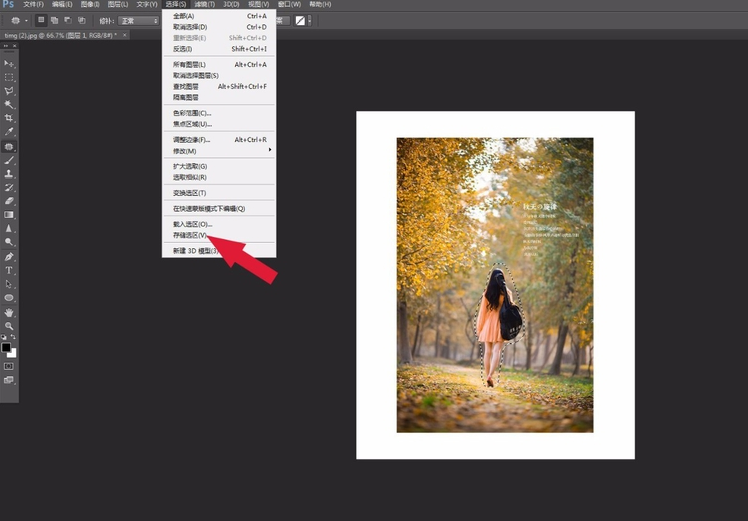Open the 文字(Y) menu
This screenshot has height=521, width=748.
coord(146,4)
